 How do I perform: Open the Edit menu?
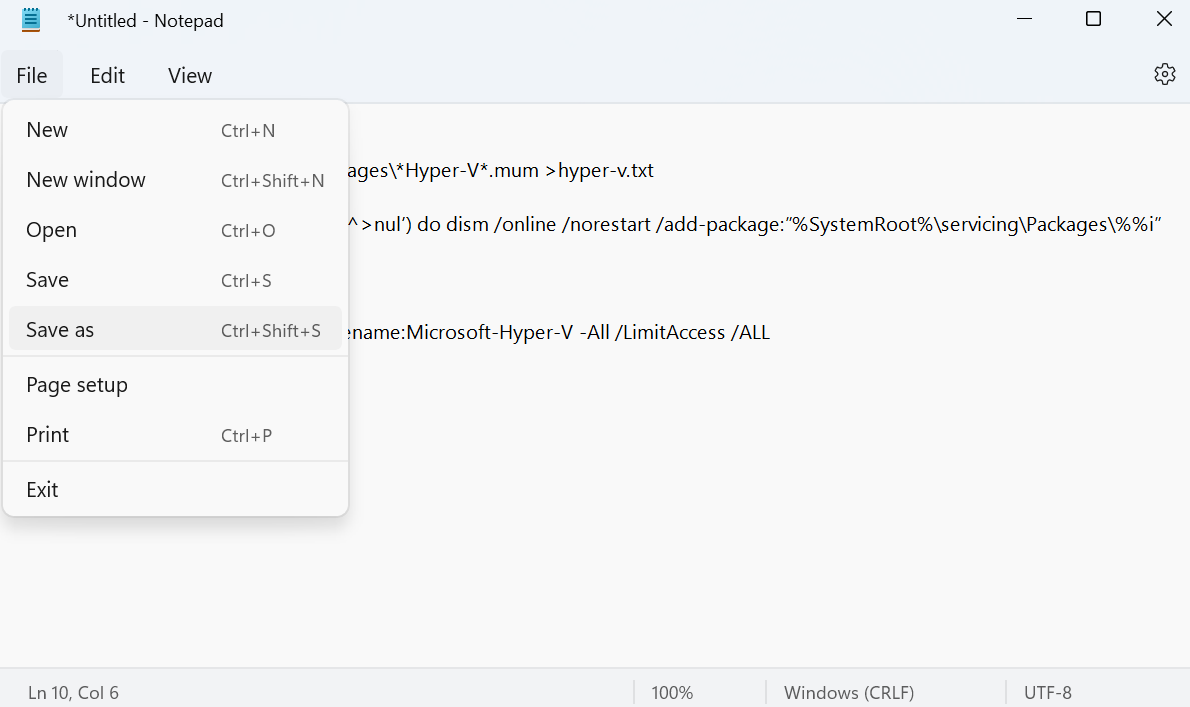click(x=107, y=76)
